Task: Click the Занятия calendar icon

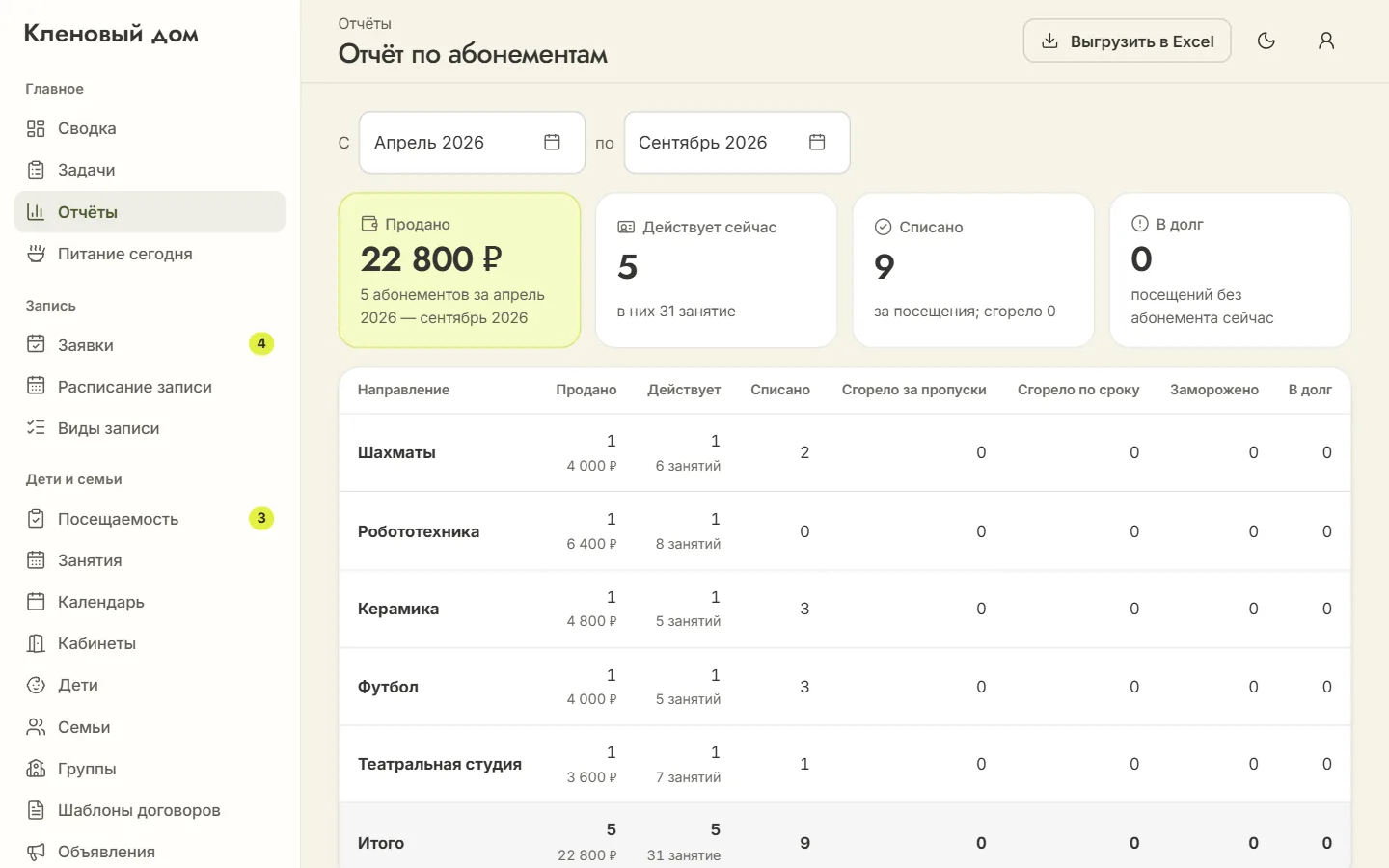Action: tap(36, 560)
